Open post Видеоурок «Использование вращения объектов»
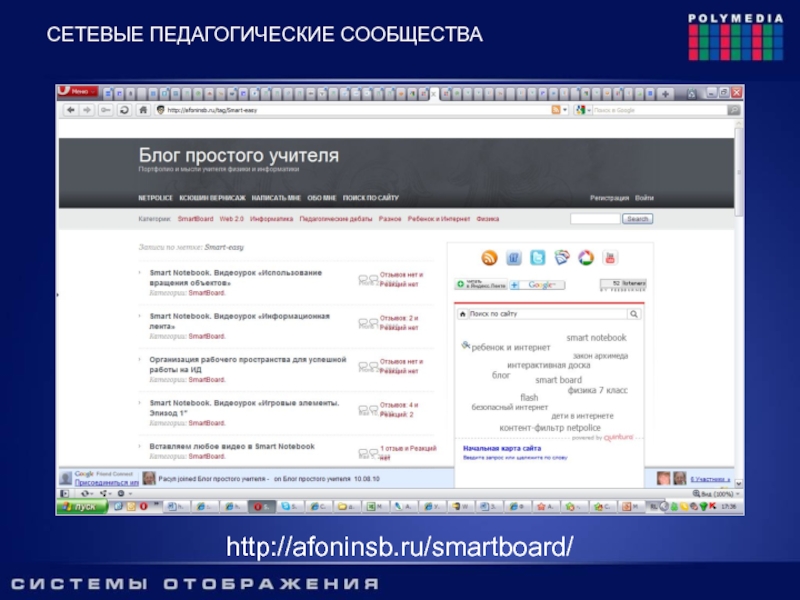The image size is (800, 600). 236,278
